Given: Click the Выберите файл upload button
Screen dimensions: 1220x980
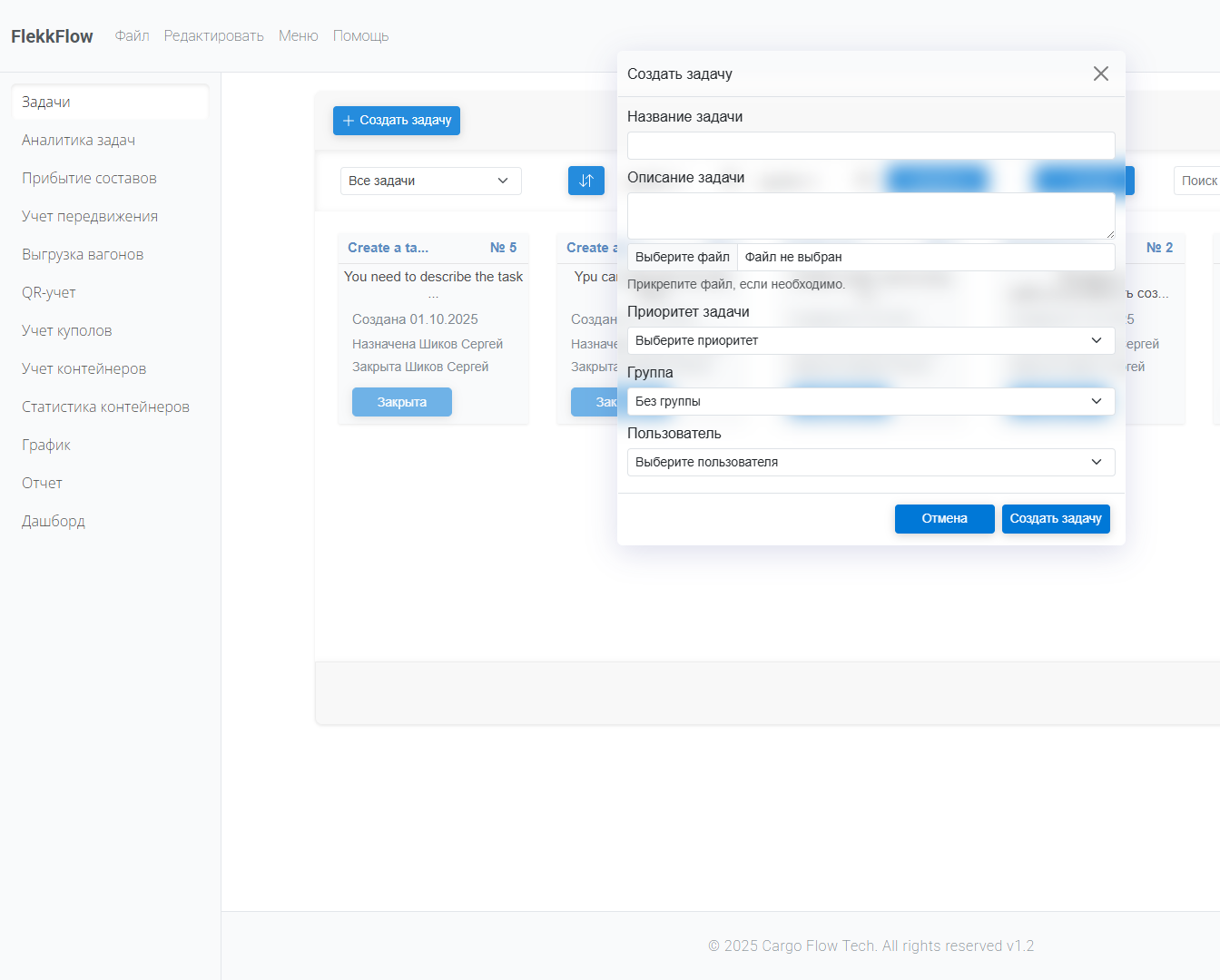Looking at the screenshot, I should point(683,258).
